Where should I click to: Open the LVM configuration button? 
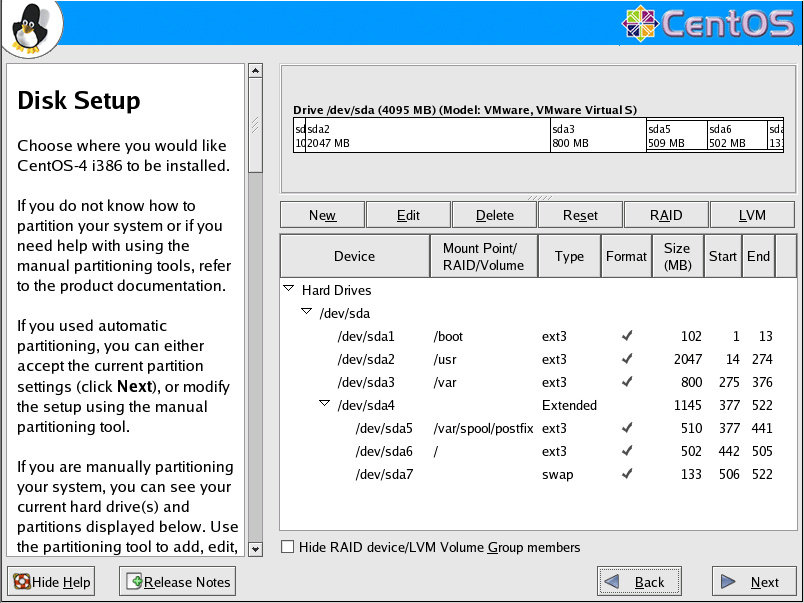coord(752,215)
